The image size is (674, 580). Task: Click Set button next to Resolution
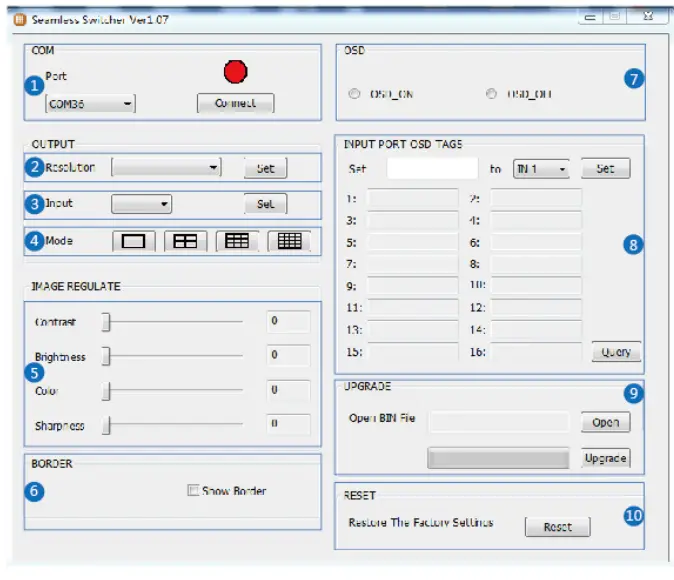pos(266,168)
